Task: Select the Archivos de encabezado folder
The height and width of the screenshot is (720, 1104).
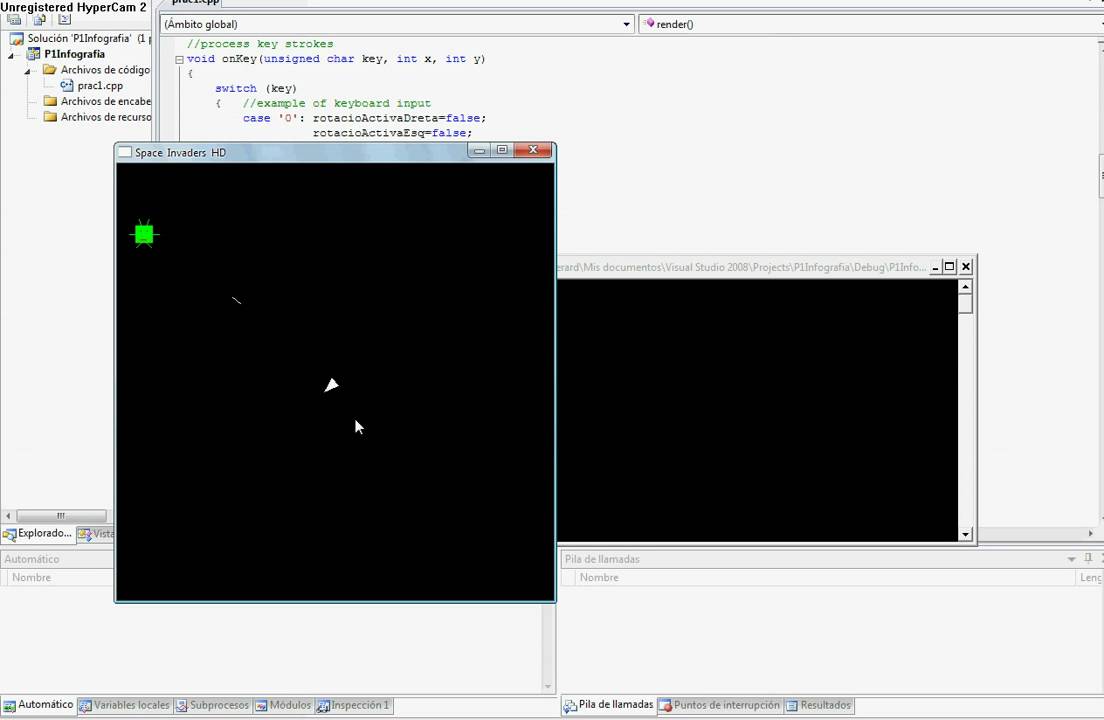Action: click(x=96, y=101)
